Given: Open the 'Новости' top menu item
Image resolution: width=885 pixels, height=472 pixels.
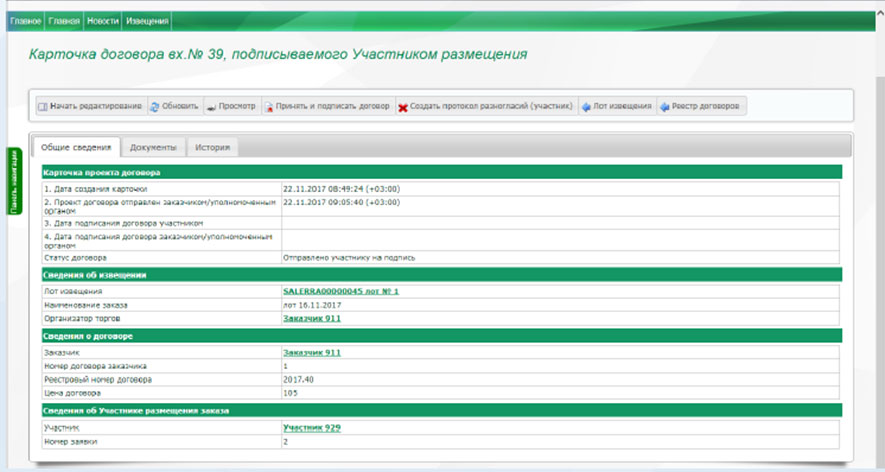Looking at the screenshot, I should (x=101, y=21).
